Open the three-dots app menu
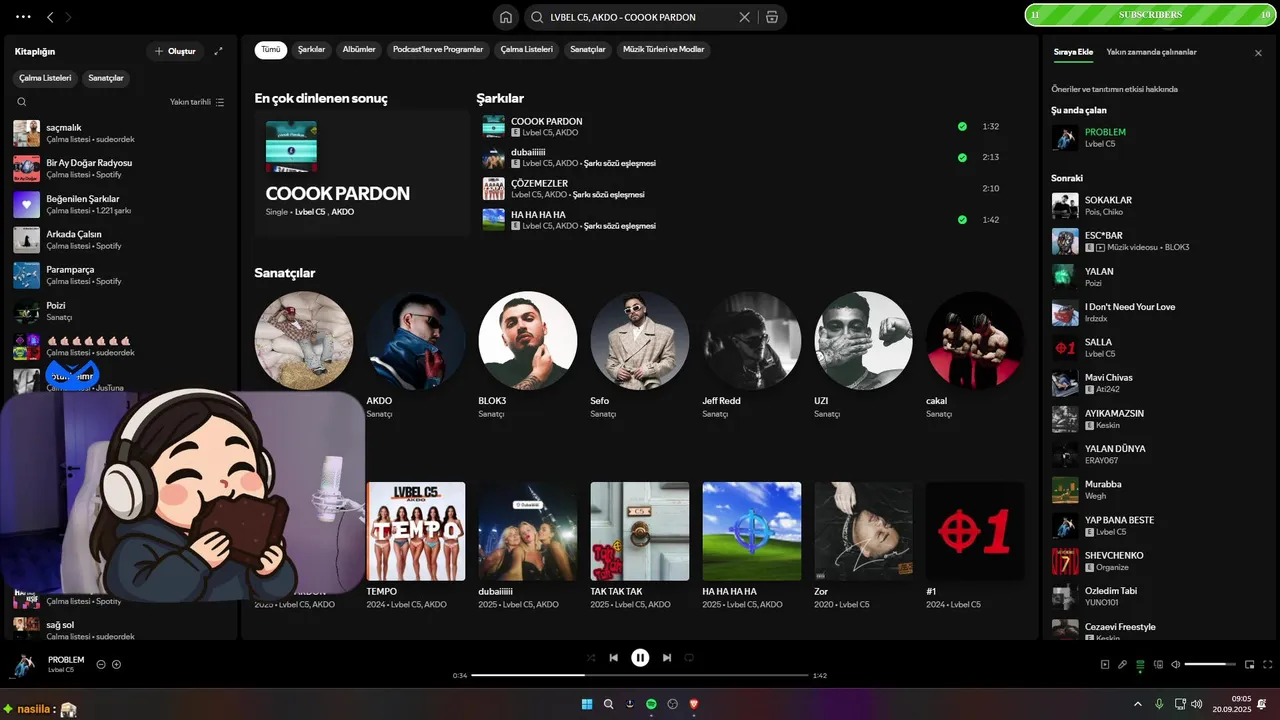 pyautogui.click(x=23, y=17)
